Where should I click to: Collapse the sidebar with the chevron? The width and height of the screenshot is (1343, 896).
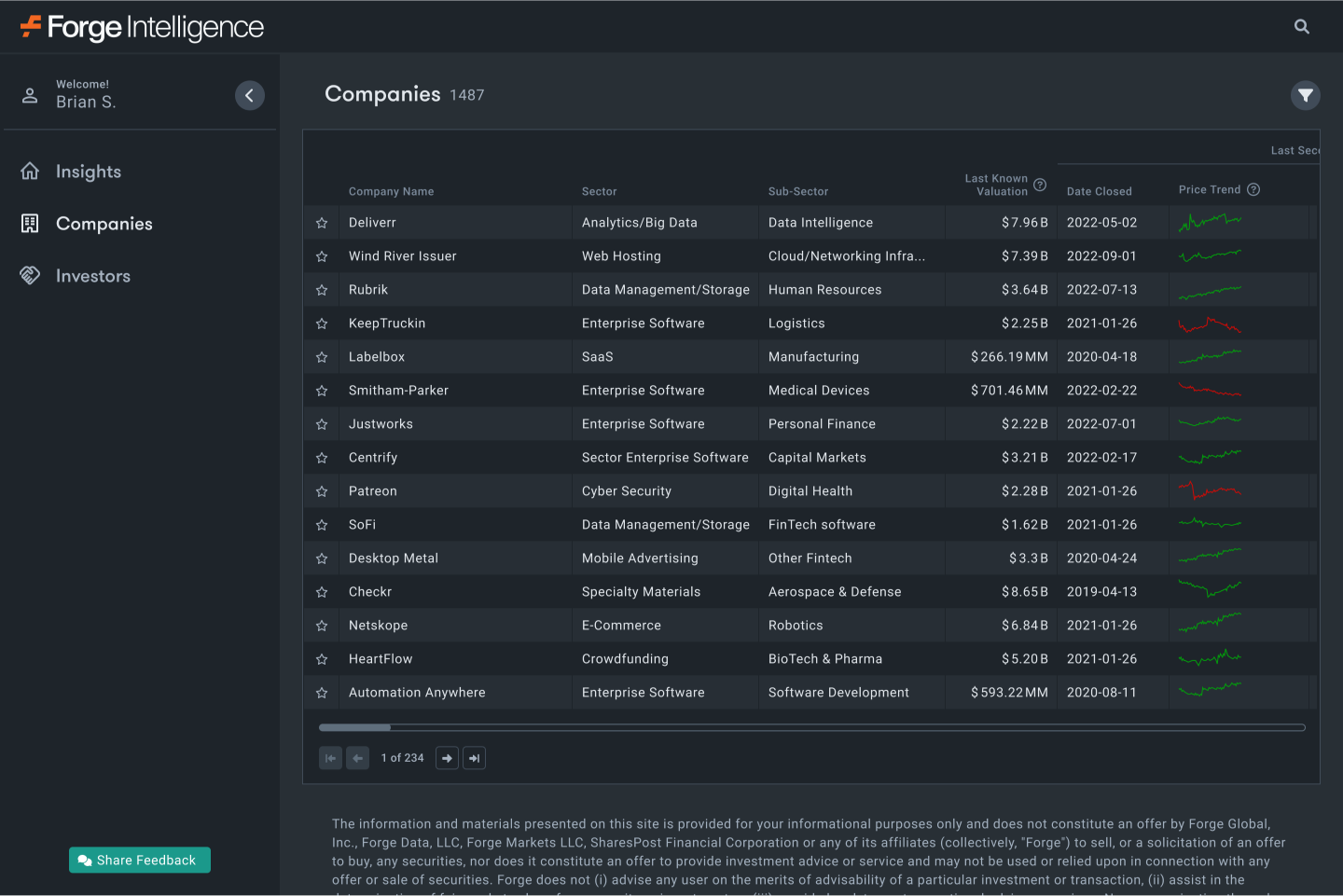tap(249, 95)
